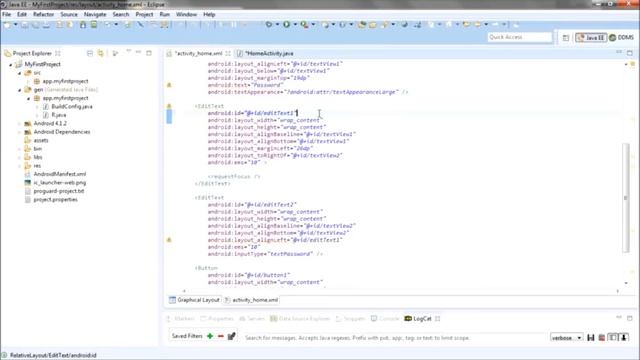The image size is (640, 360).
Task: Switch to the Java EE perspective
Action: pyautogui.click(x=591, y=38)
